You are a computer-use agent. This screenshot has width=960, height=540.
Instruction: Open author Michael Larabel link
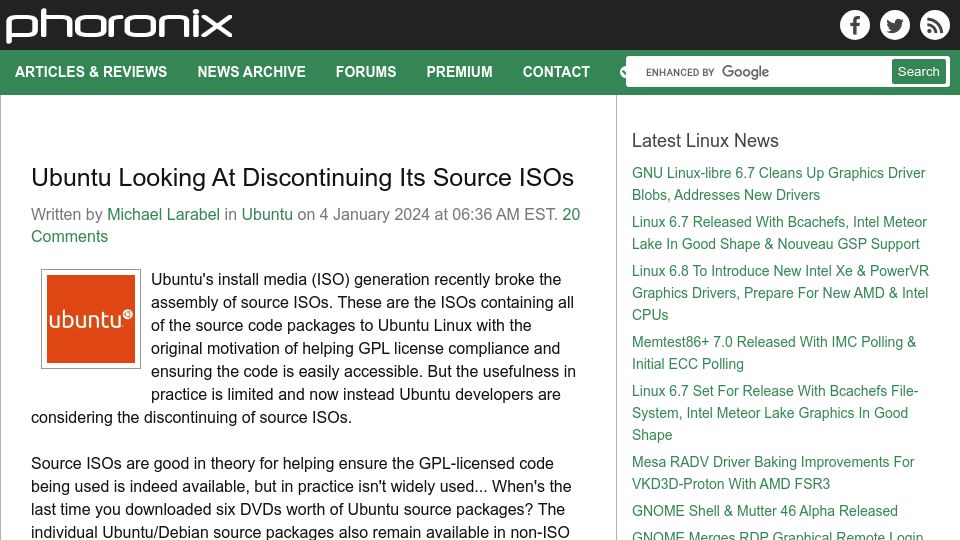coord(163,214)
